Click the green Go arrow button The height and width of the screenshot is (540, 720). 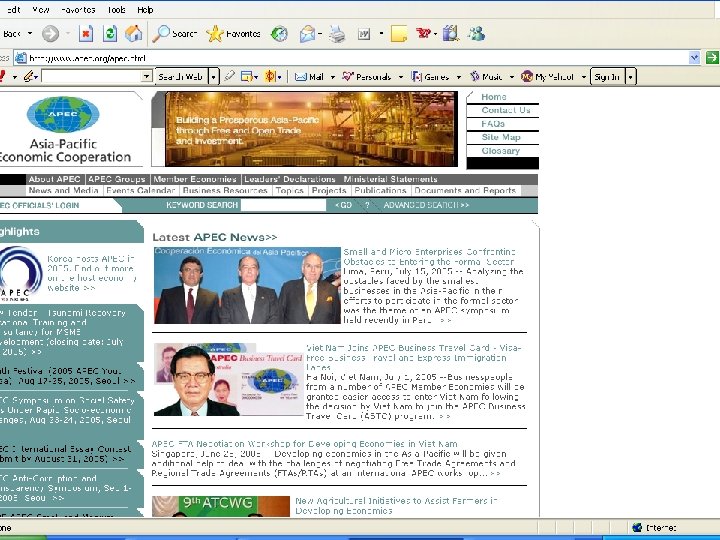[712, 57]
